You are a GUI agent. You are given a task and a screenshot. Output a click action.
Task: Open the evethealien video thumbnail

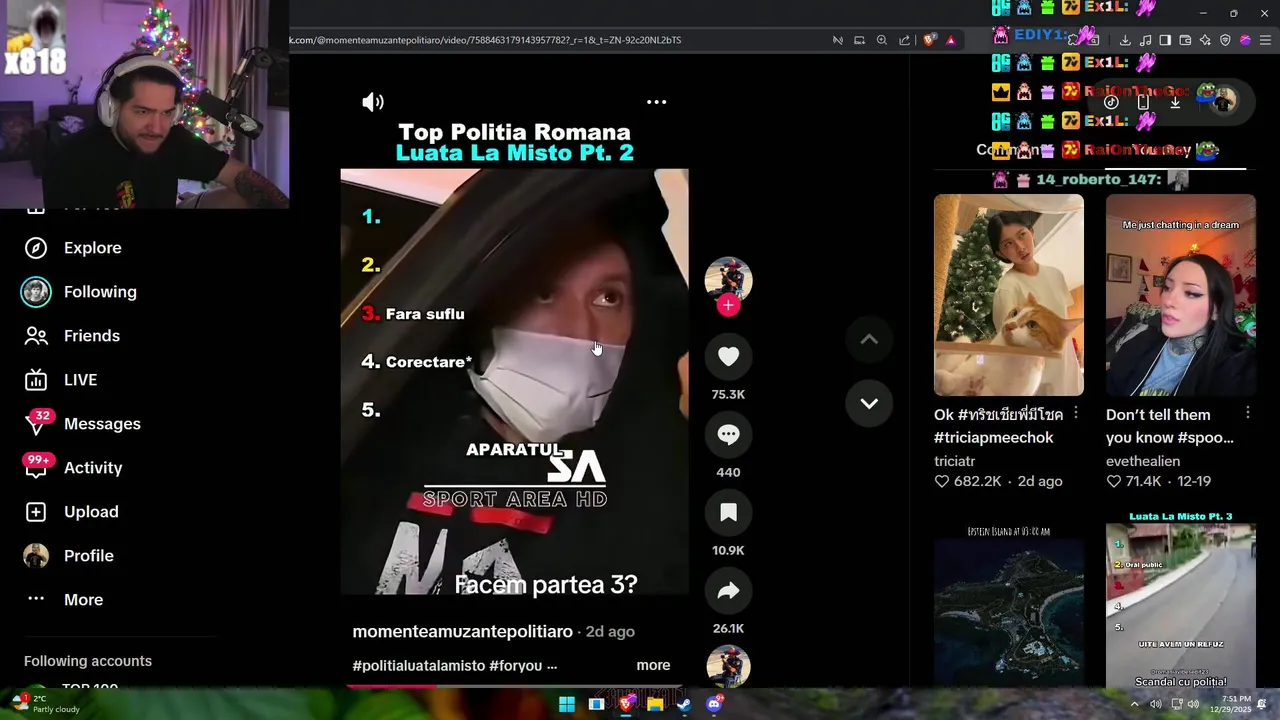pos(1181,295)
